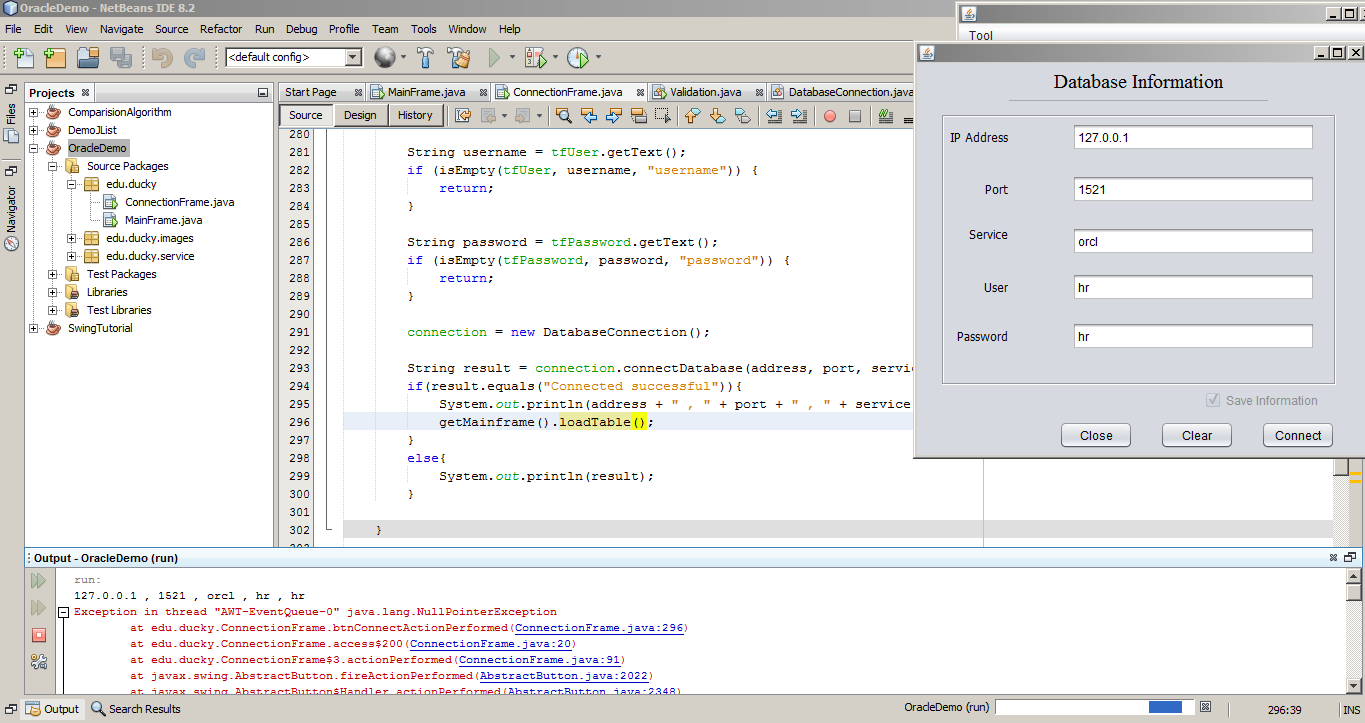Click the Undo arrow in toolbar
The image size is (1365, 723).
162,58
